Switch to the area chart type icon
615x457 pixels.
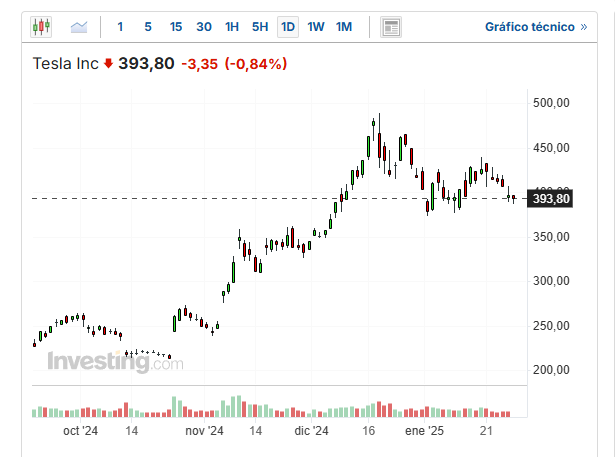pos(79,26)
